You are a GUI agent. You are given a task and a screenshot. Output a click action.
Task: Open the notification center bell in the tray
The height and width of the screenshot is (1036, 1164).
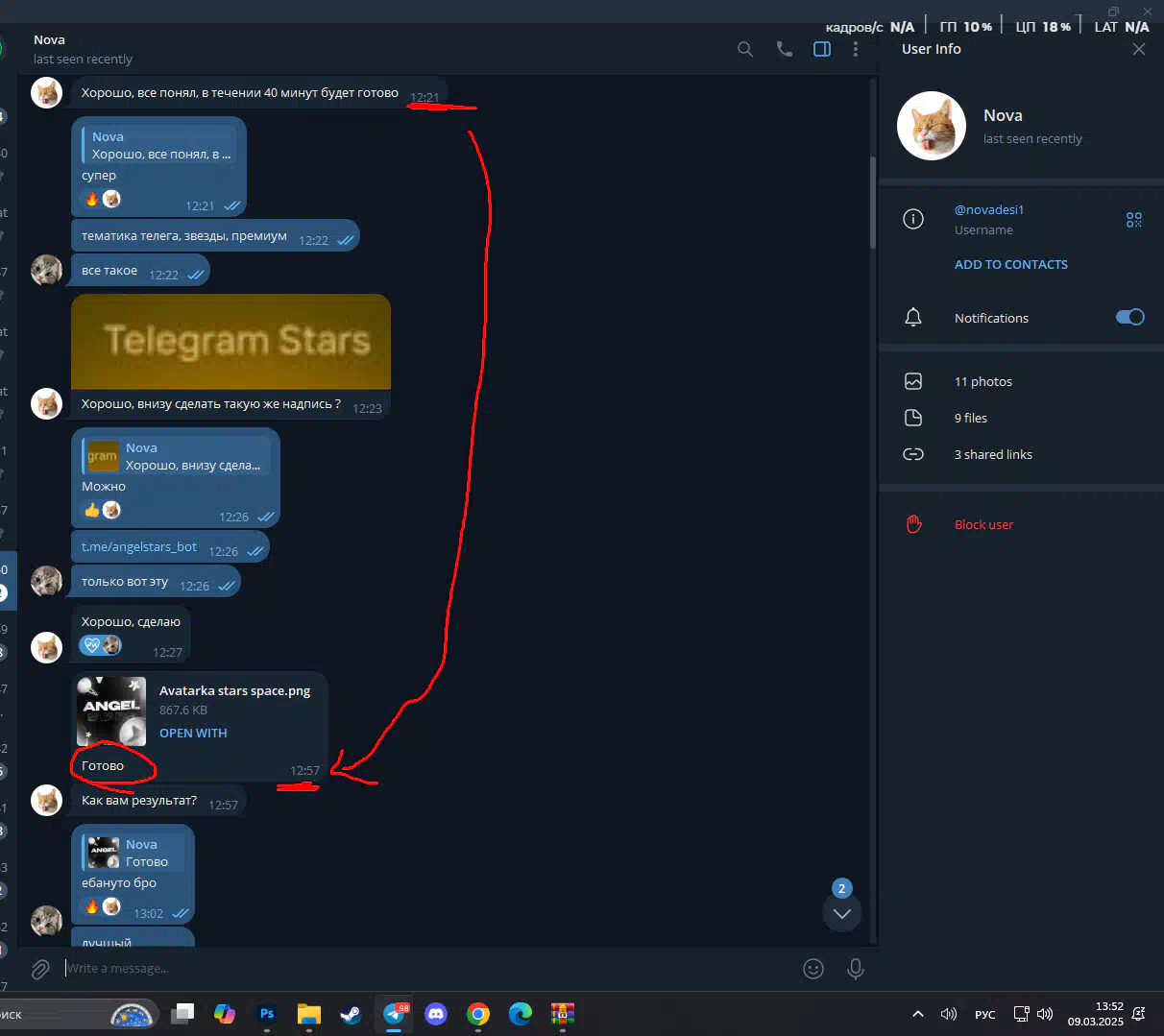[x=1139, y=1014]
